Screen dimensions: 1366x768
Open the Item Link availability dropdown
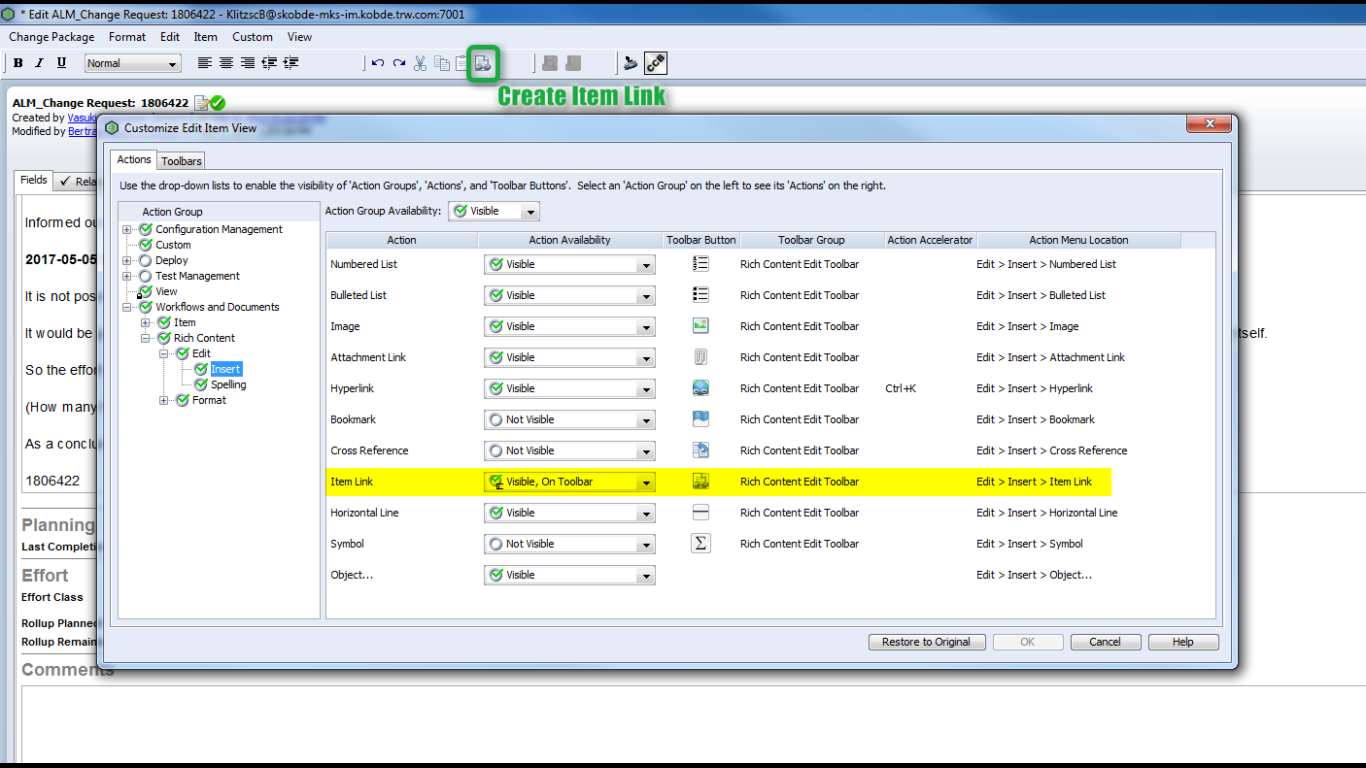click(x=646, y=482)
